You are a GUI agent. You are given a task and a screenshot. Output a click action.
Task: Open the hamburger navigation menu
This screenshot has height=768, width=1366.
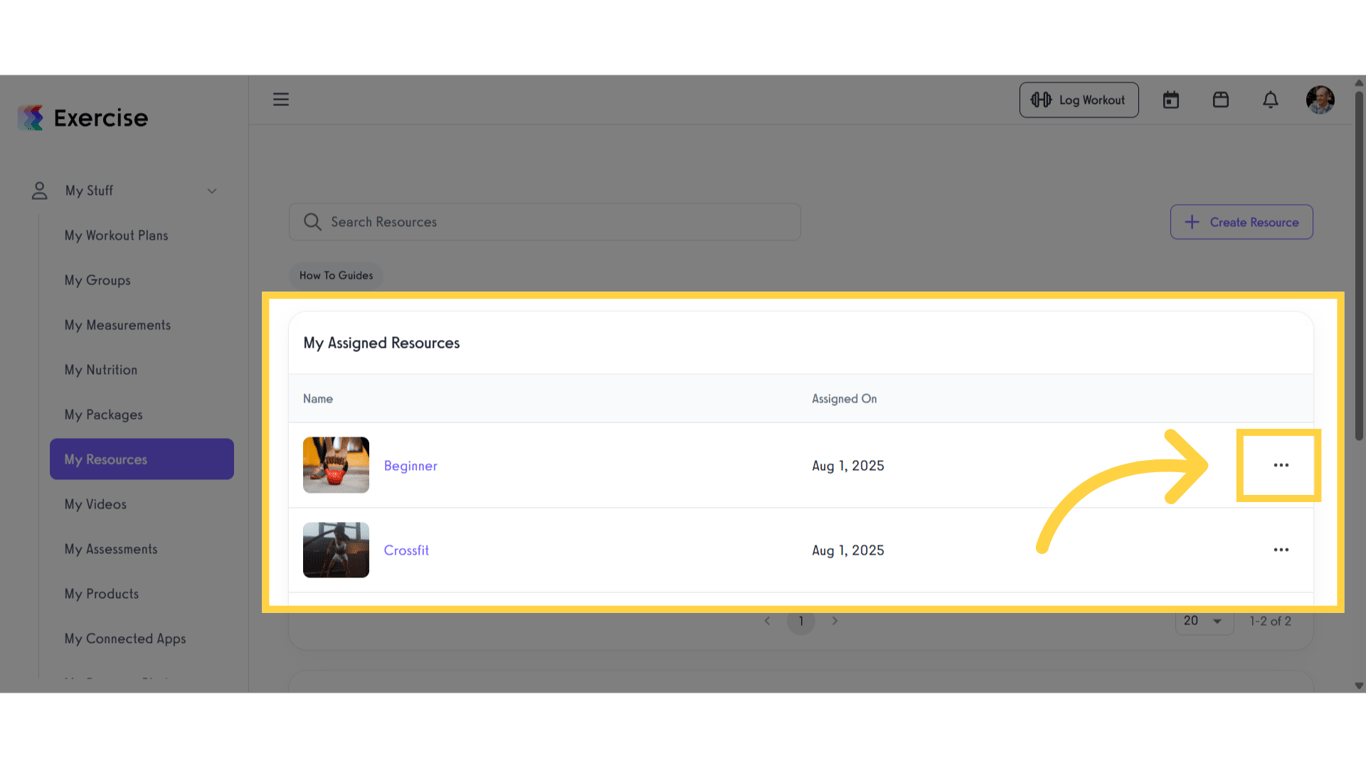tap(281, 99)
